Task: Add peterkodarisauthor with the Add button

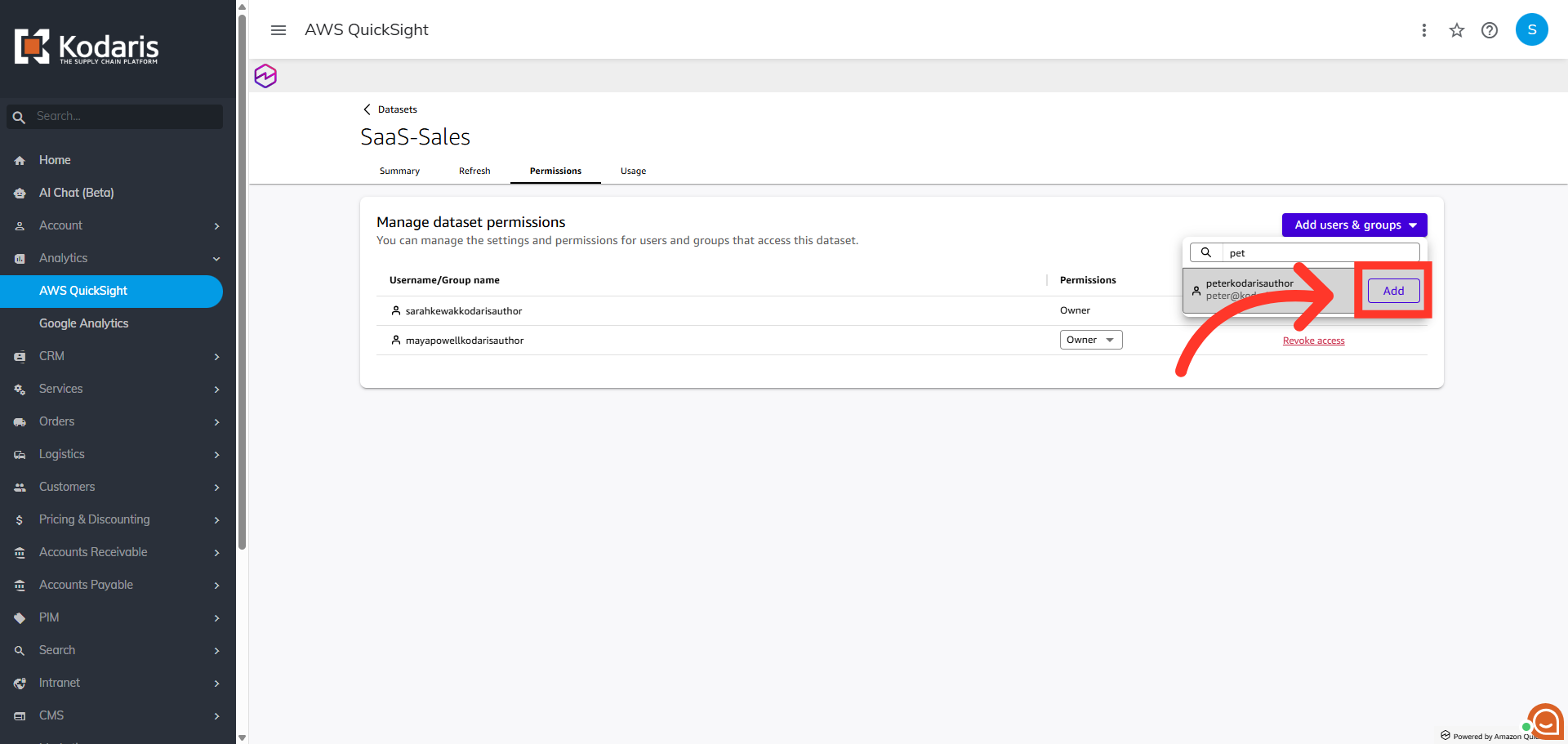Action: (1394, 291)
